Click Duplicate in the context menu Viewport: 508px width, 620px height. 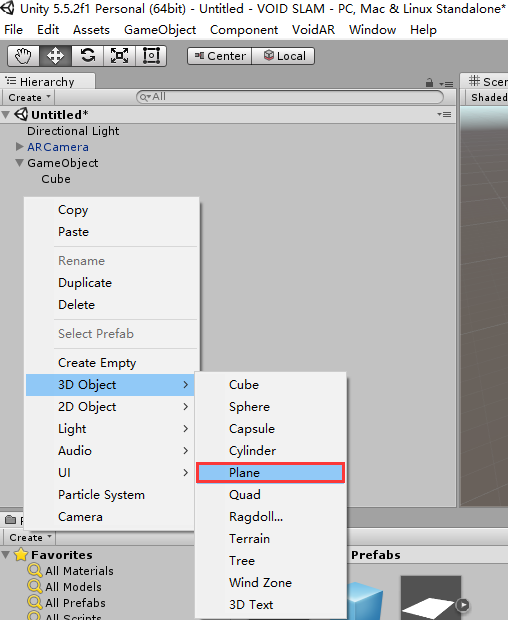pyautogui.click(x=85, y=283)
